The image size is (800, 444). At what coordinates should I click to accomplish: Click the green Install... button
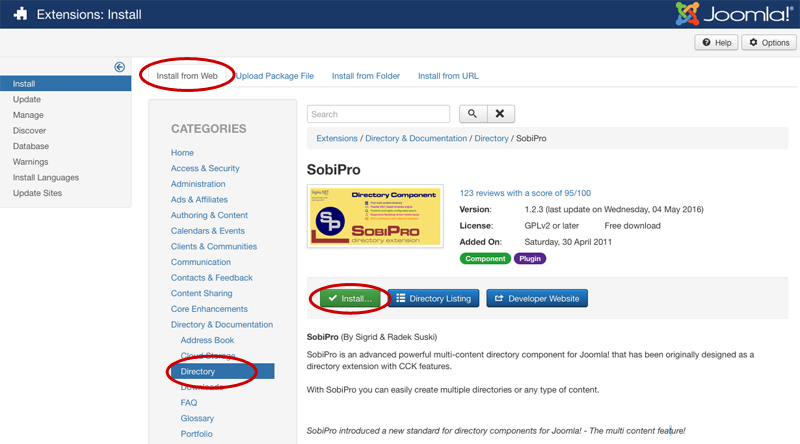tap(351, 299)
